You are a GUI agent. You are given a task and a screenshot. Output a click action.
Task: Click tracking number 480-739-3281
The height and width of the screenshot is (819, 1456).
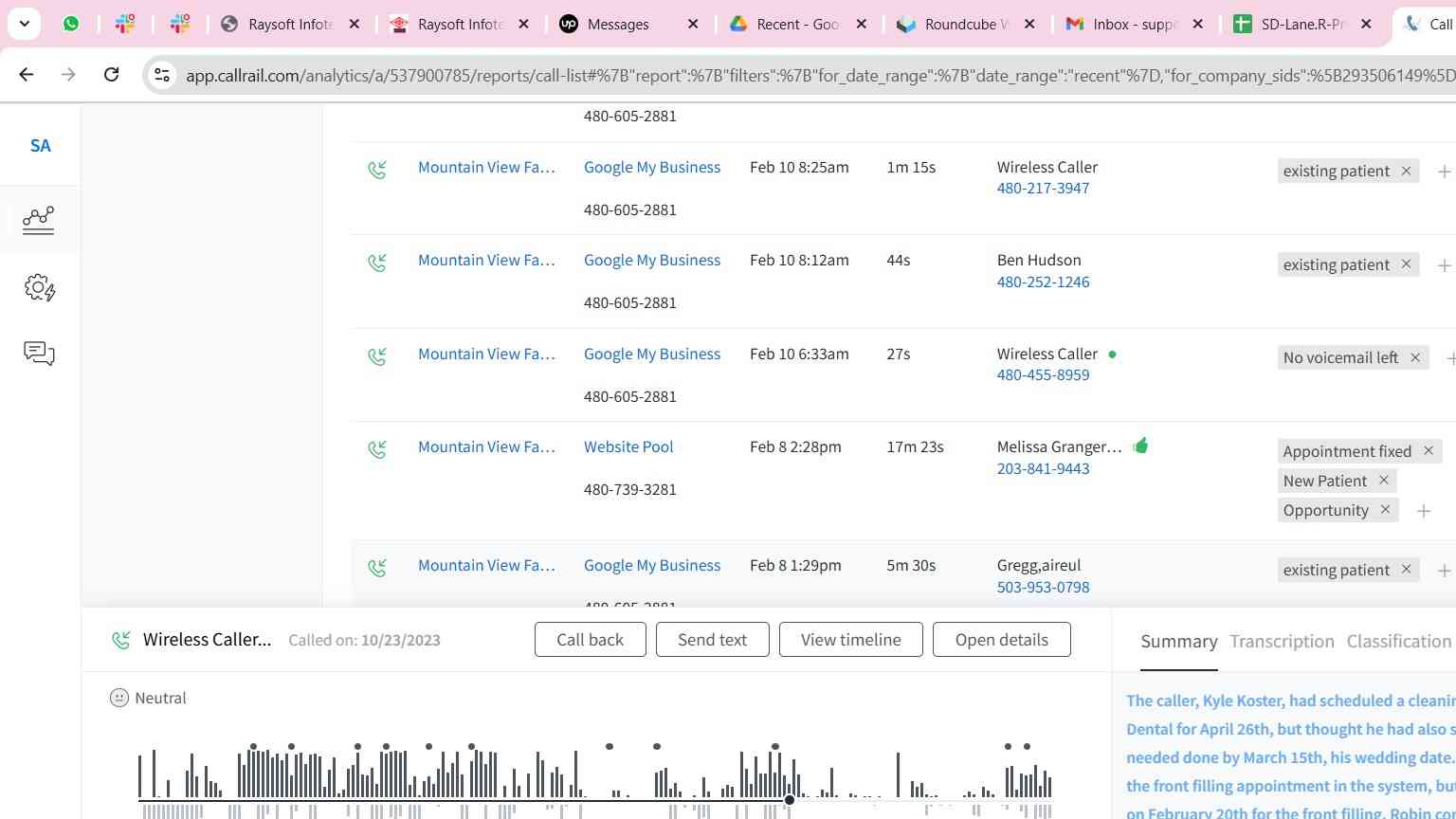630,489
